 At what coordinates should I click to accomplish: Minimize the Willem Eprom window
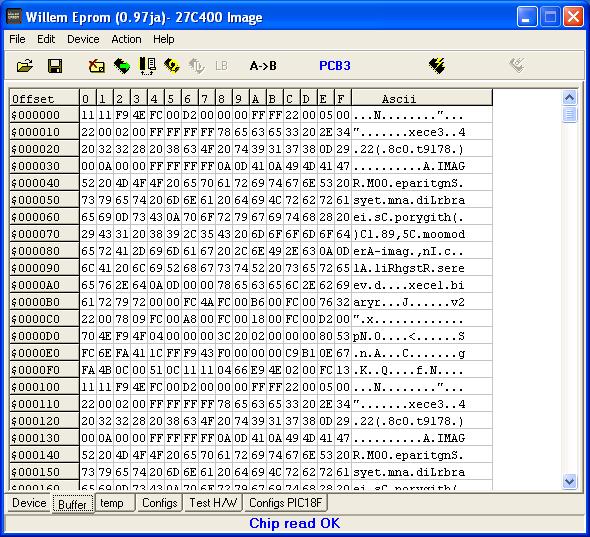point(527,17)
